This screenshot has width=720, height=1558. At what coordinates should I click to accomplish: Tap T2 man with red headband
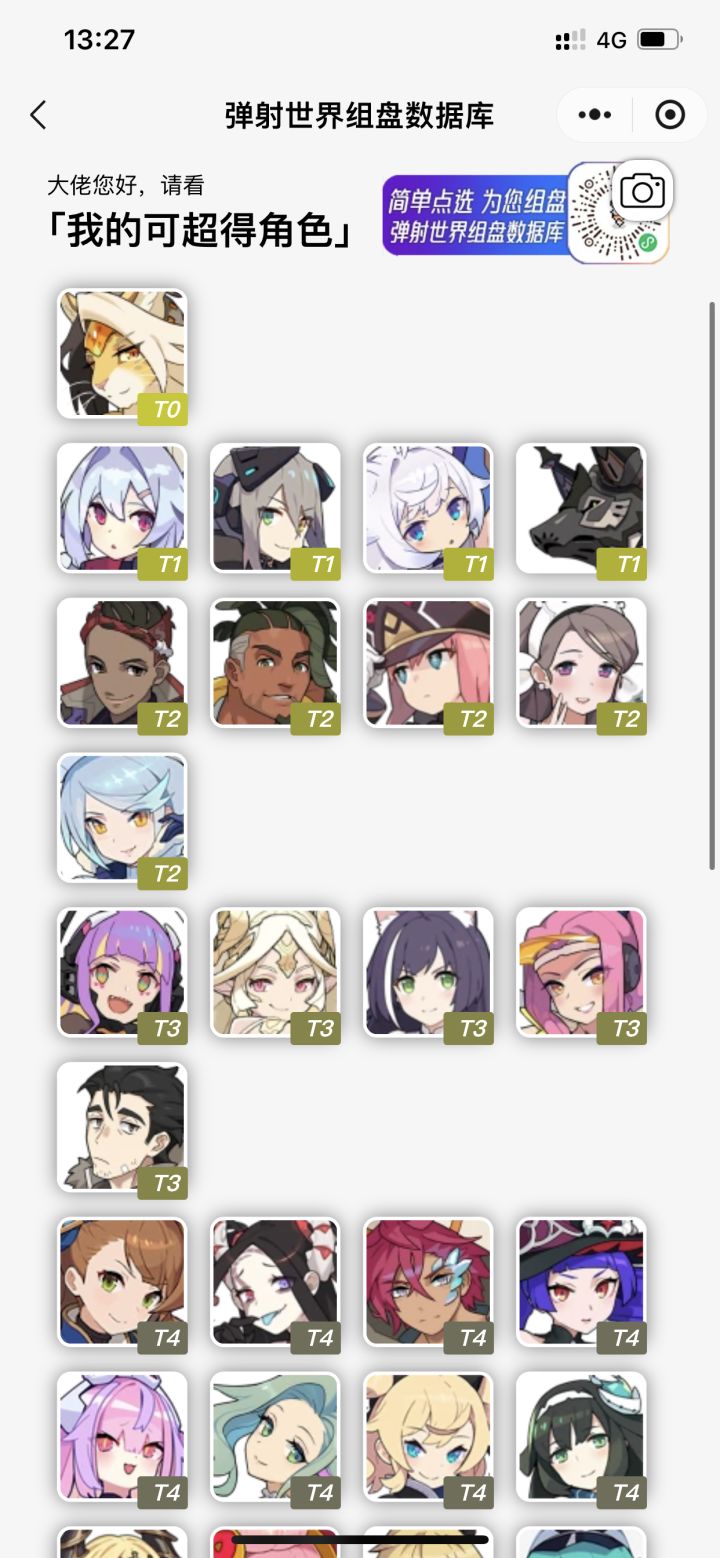pos(122,663)
